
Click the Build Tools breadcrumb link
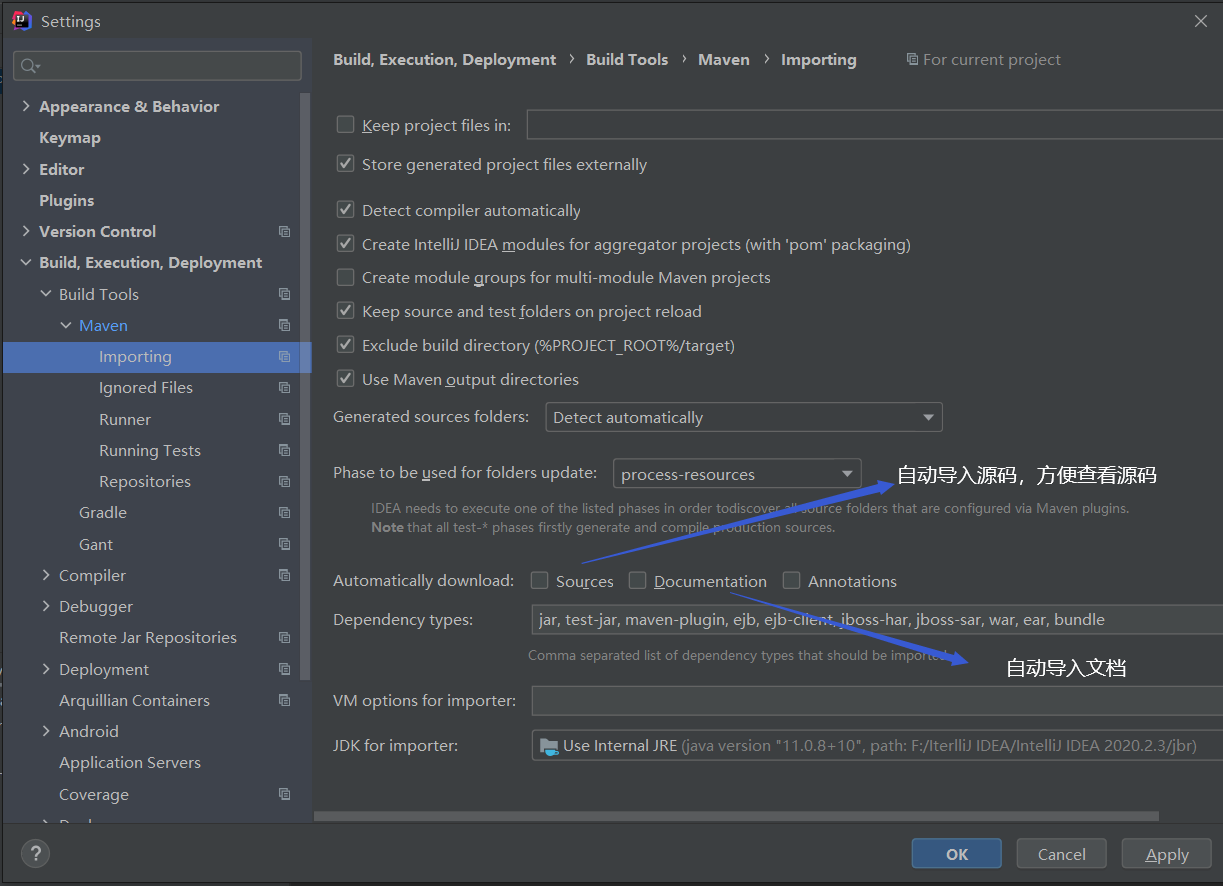(627, 60)
